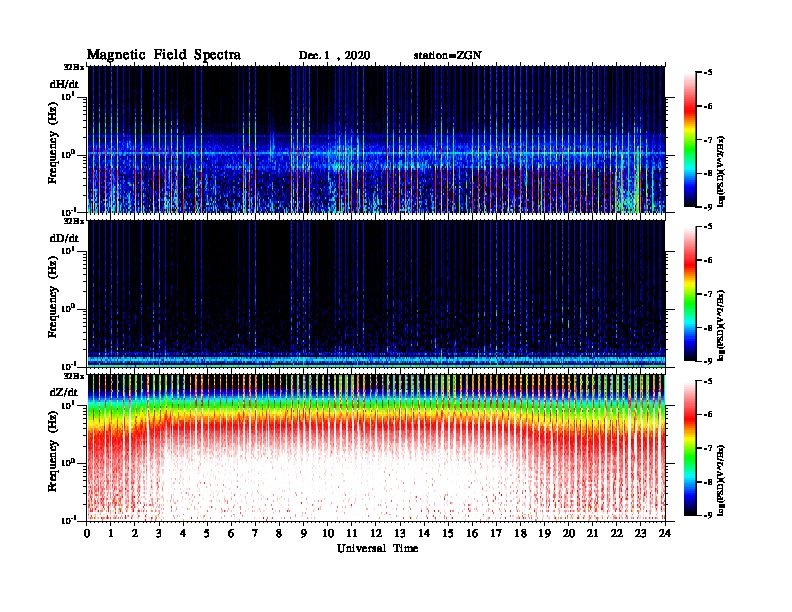Click the "-9" value on dZ/dt color bar
Screen dimensions: 792x612
click(708, 516)
